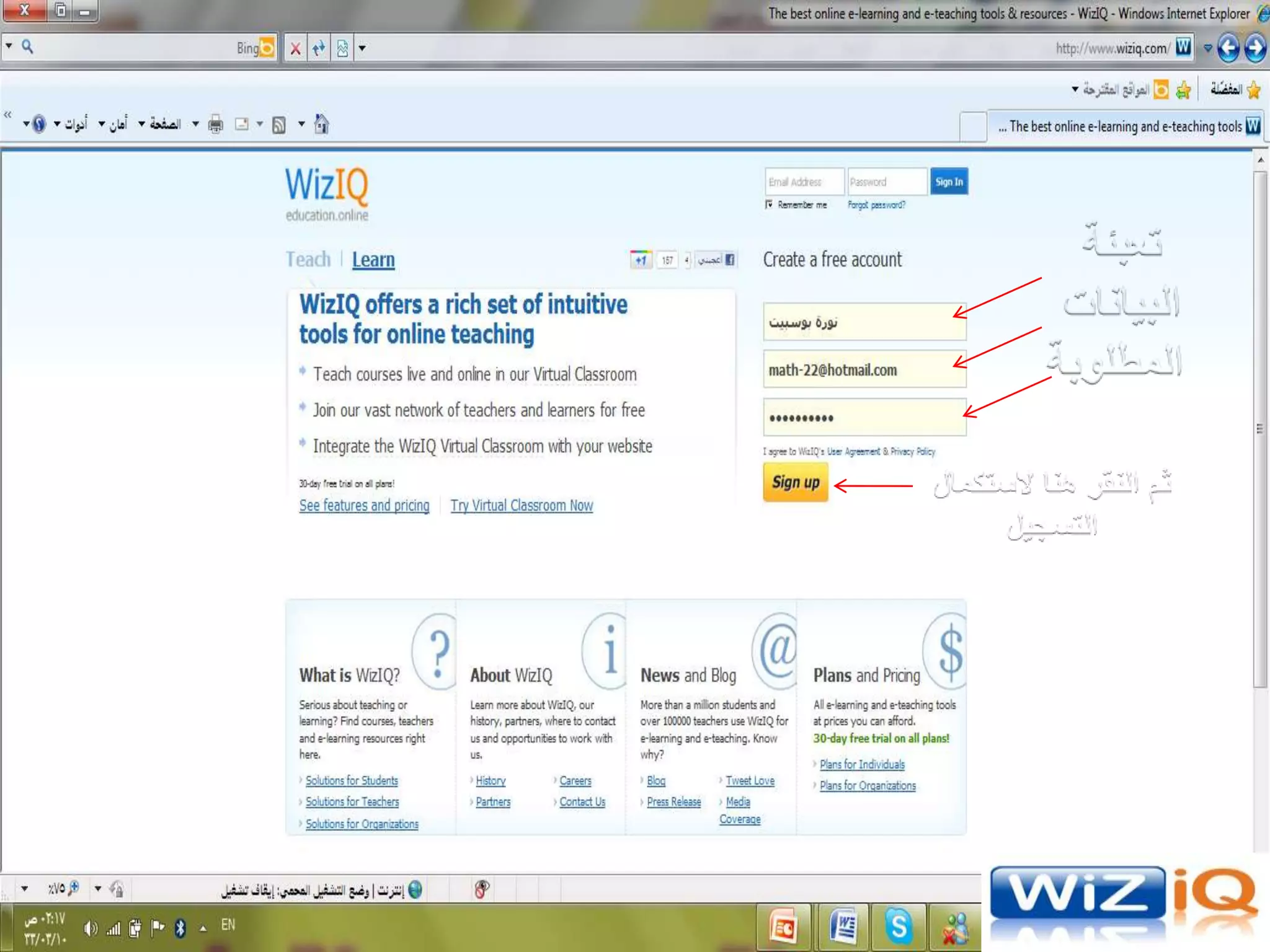Expand the Print options dropdown arrow
This screenshot has width=1270, height=952.
pos(196,125)
